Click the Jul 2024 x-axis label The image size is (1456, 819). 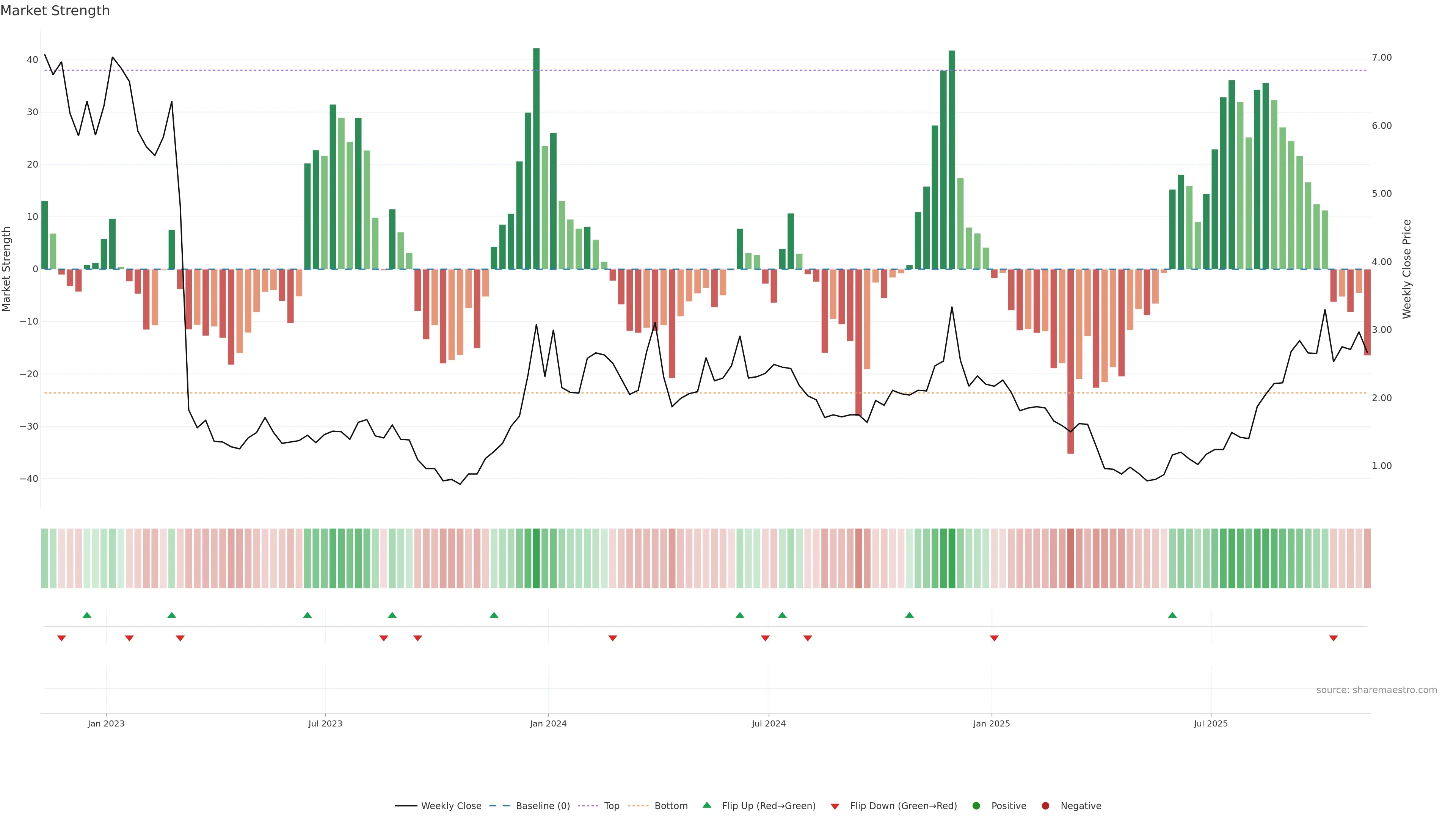(768, 723)
